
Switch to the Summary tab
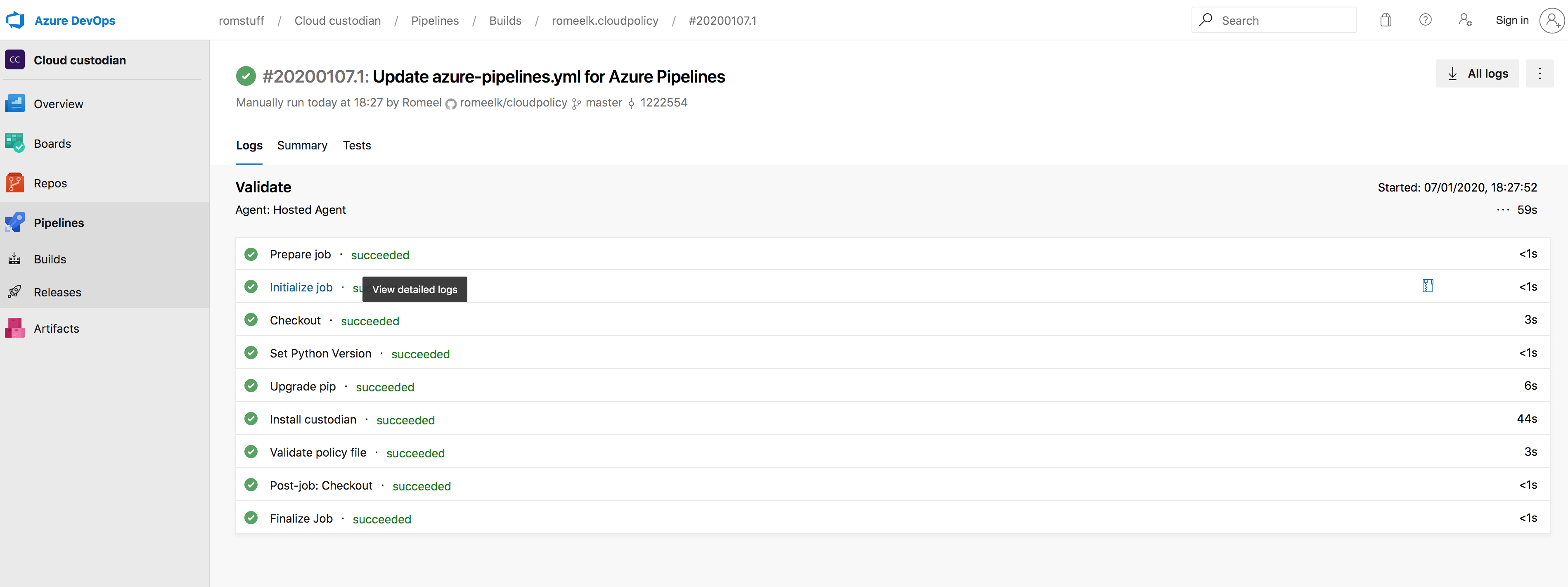[302, 146]
